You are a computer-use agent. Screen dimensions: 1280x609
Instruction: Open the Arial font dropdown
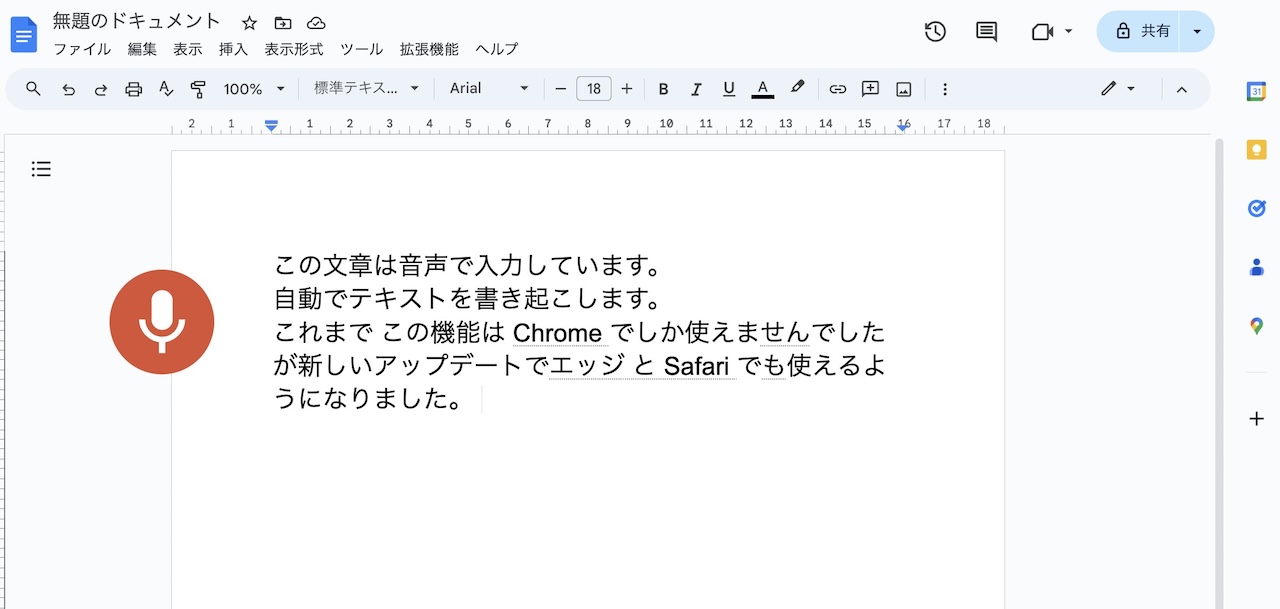point(489,89)
